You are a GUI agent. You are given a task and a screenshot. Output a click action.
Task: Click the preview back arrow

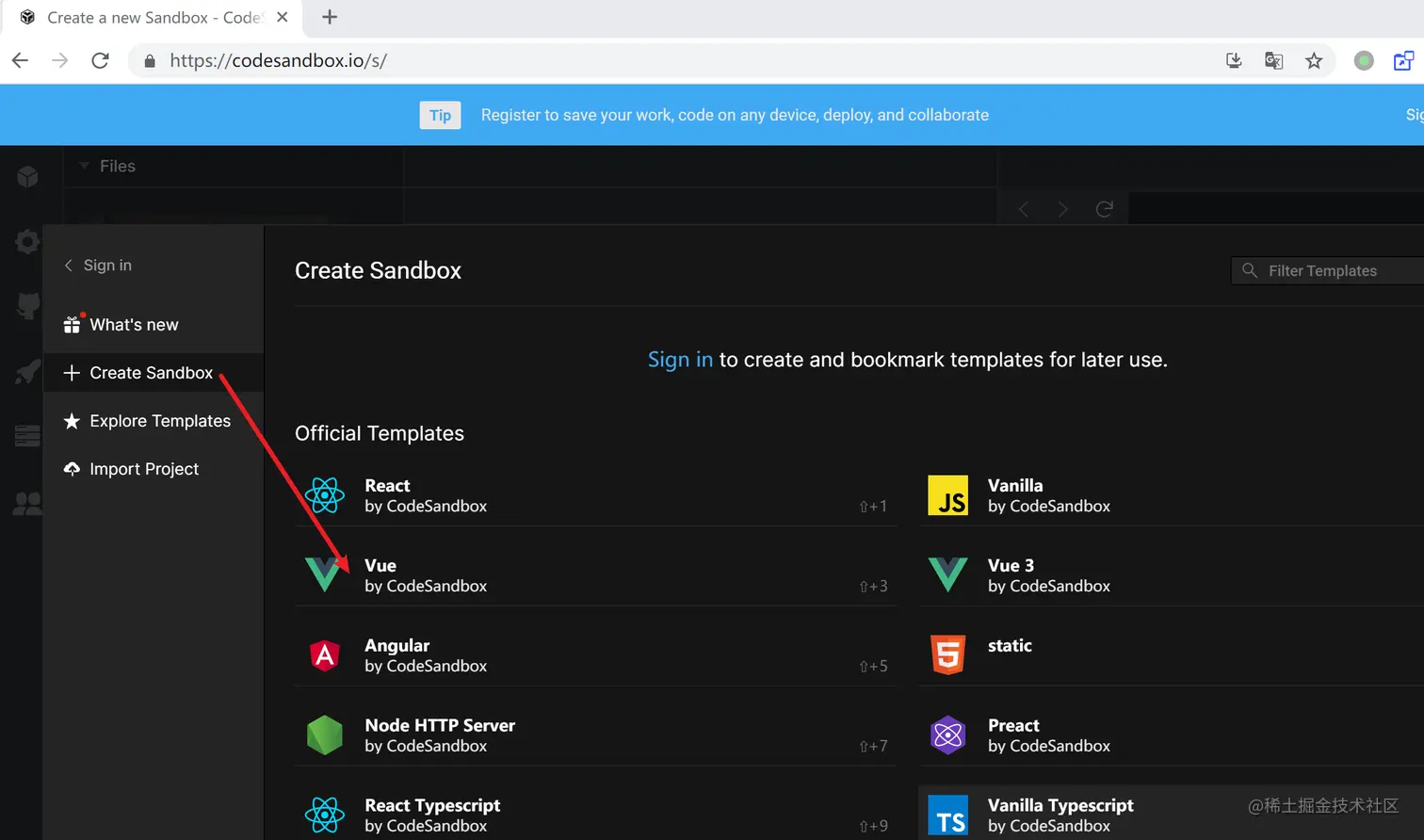pos(1024,209)
